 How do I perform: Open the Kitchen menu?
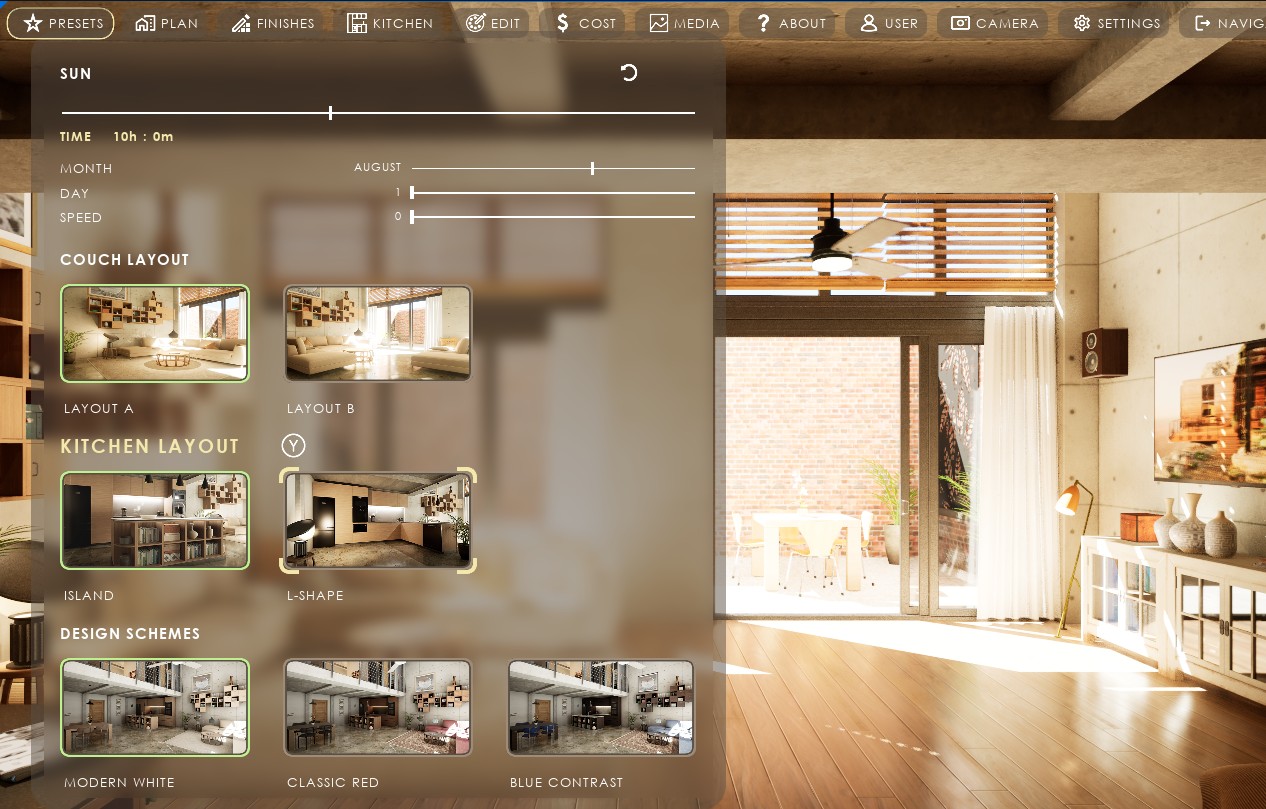390,23
